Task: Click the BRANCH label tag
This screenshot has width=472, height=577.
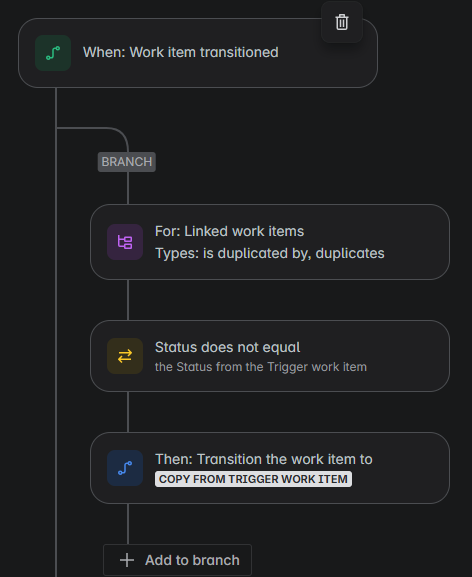Action: tap(127, 162)
